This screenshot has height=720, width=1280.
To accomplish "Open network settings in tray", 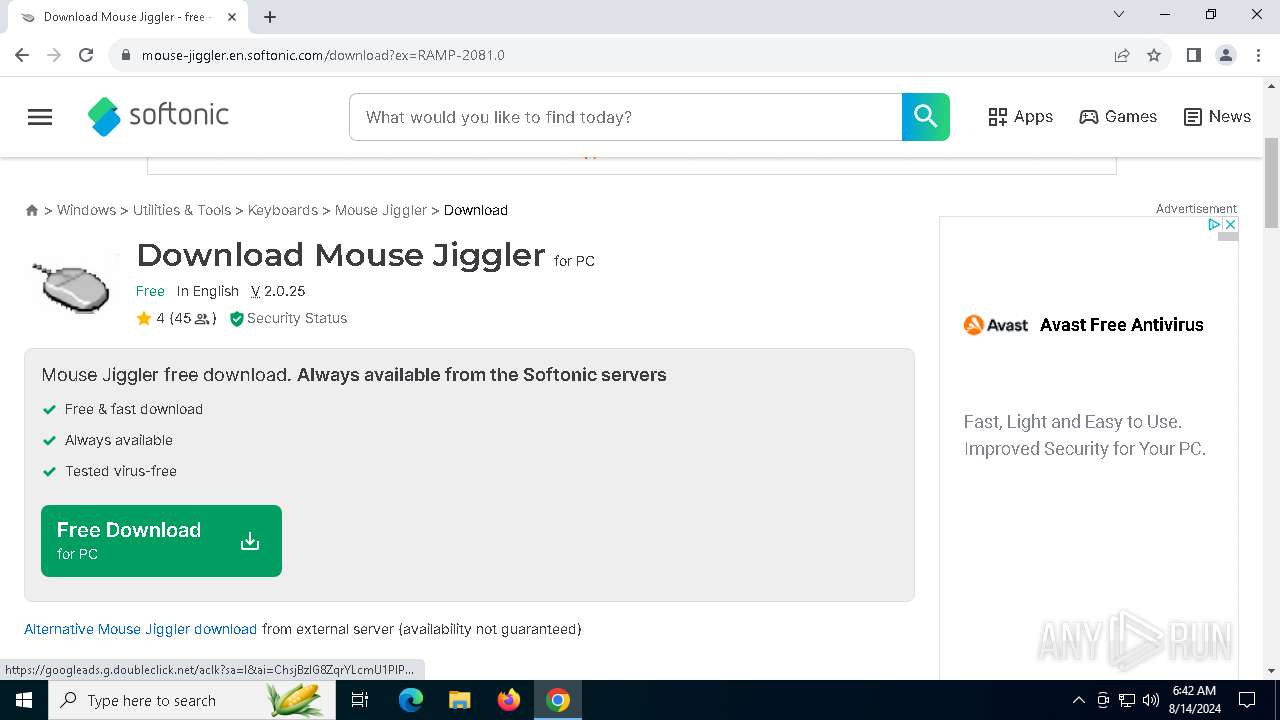I will (1127, 700).
